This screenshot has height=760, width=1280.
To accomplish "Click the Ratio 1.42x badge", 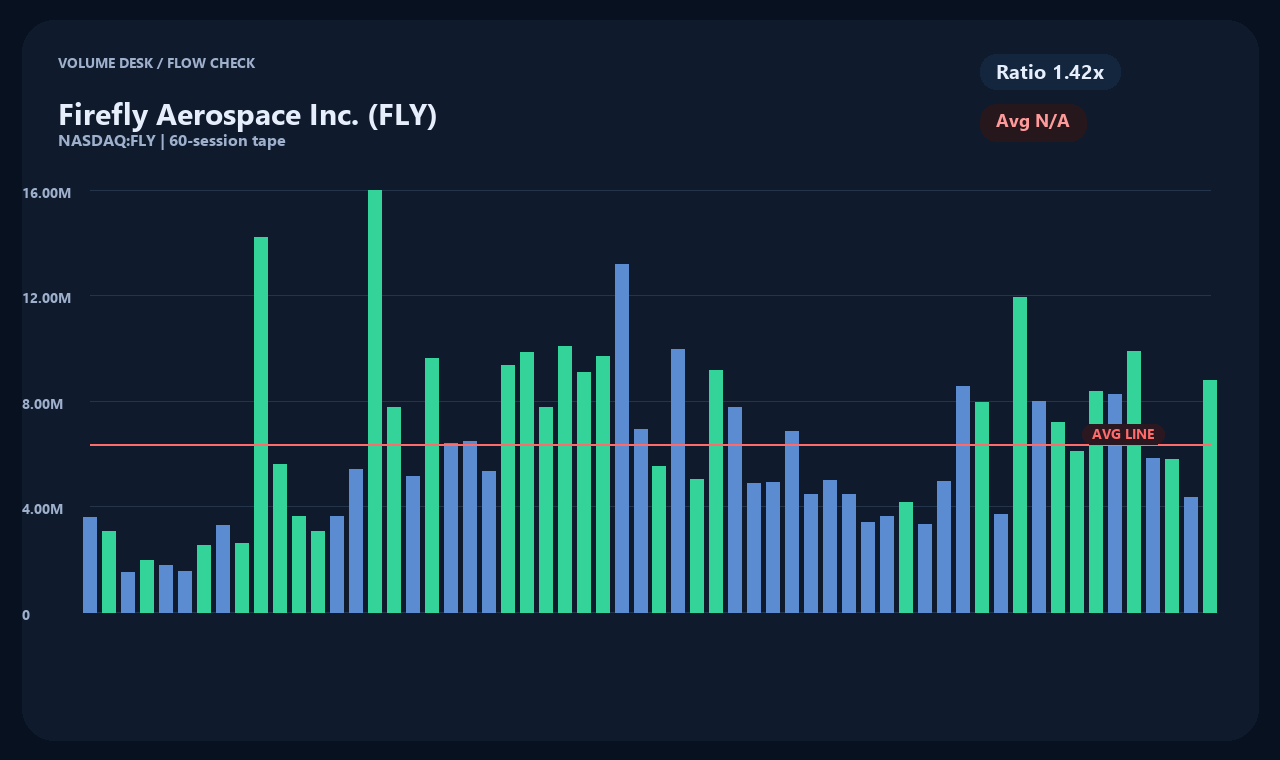I will click(1050, 72).
